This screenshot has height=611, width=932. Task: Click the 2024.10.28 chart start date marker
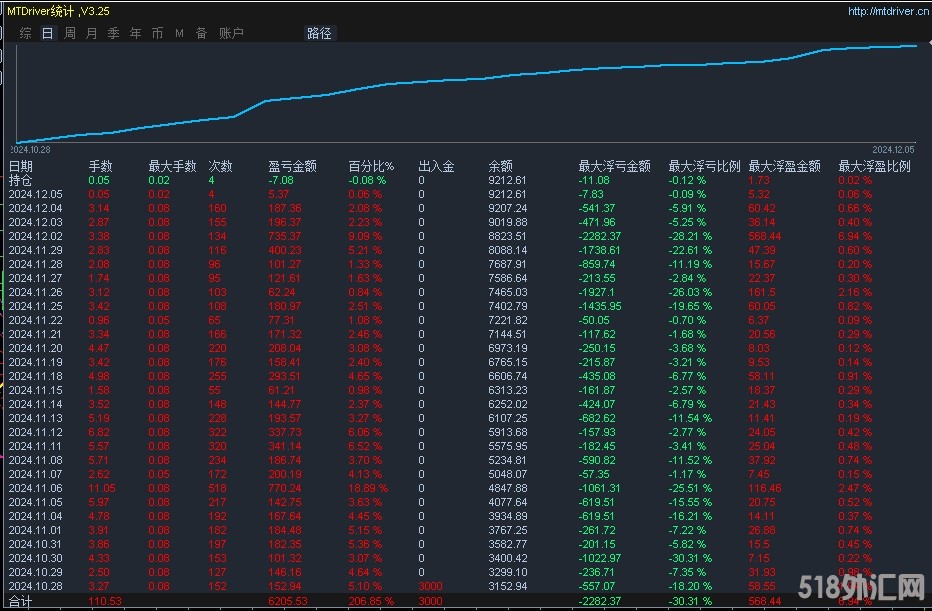pos(30,150)
